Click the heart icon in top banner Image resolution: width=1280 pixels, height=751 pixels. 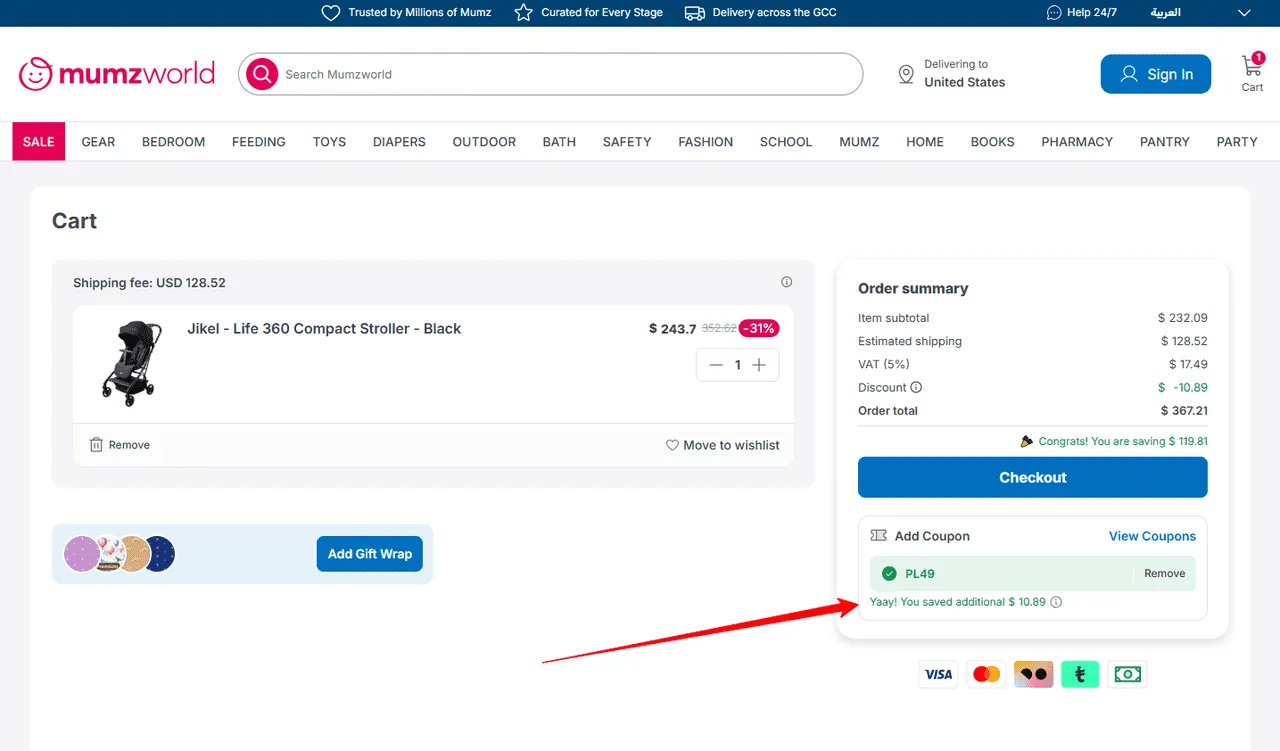(331, 13)
